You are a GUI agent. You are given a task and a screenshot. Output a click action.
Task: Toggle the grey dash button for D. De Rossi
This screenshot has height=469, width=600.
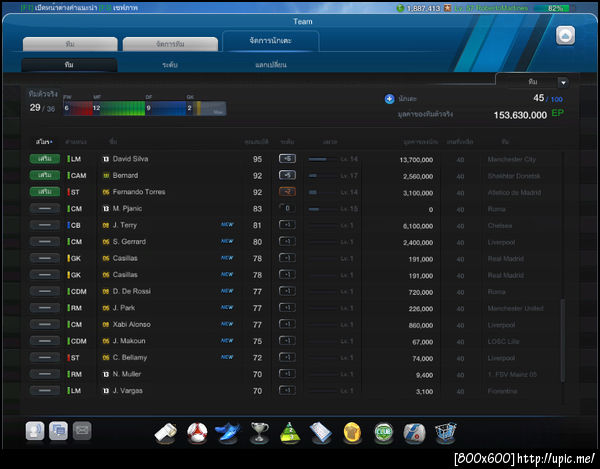45,291
